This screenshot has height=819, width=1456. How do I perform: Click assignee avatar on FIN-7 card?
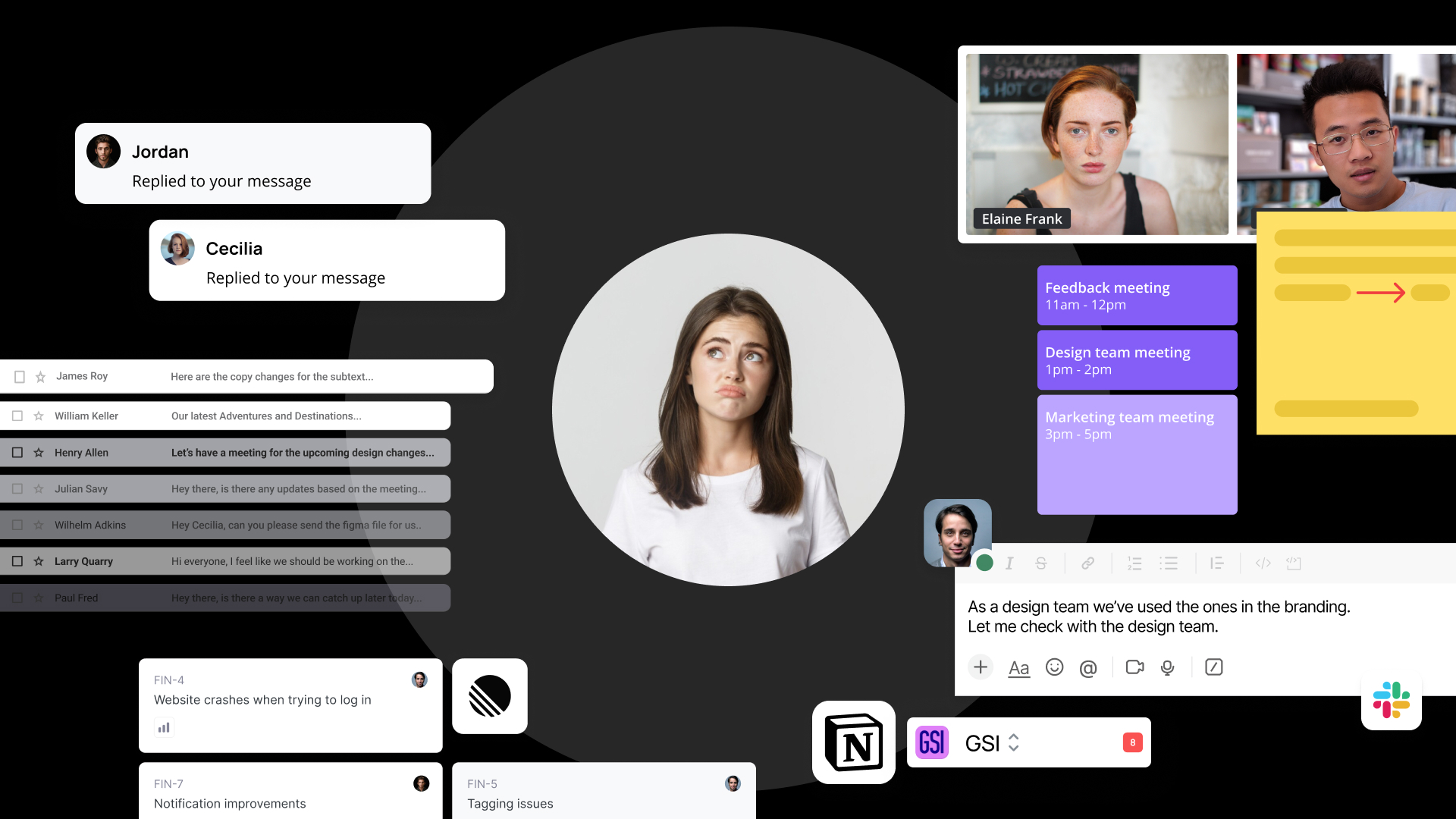coord(422,783)
